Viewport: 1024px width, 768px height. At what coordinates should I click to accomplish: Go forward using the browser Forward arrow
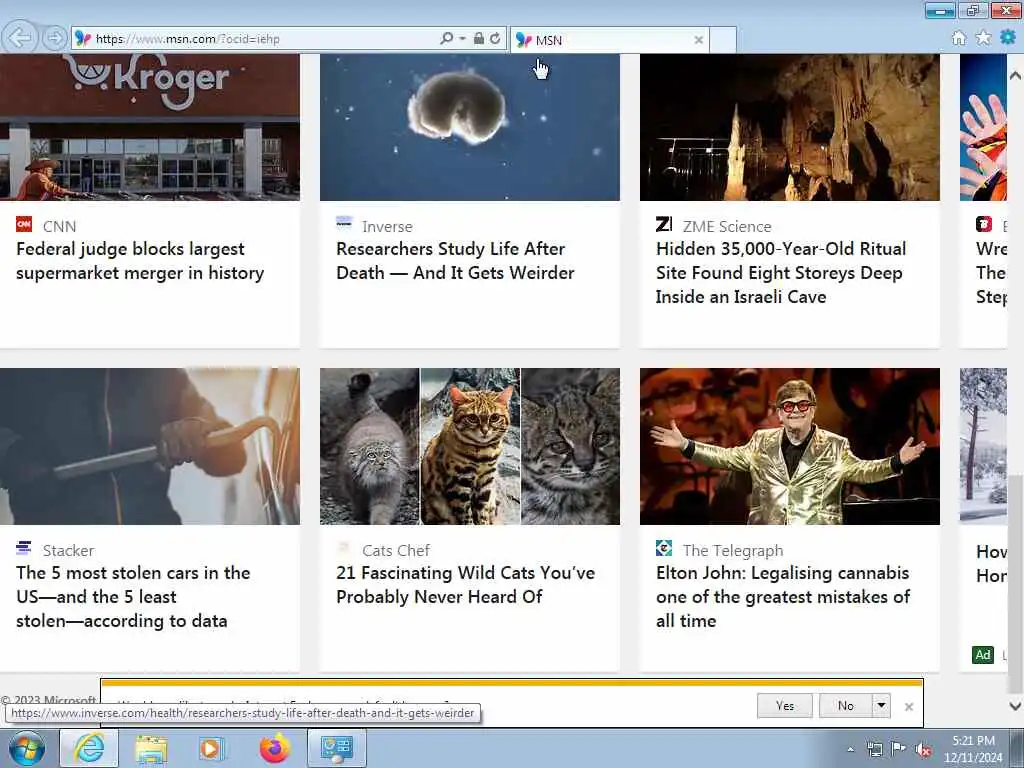[55, 38]
